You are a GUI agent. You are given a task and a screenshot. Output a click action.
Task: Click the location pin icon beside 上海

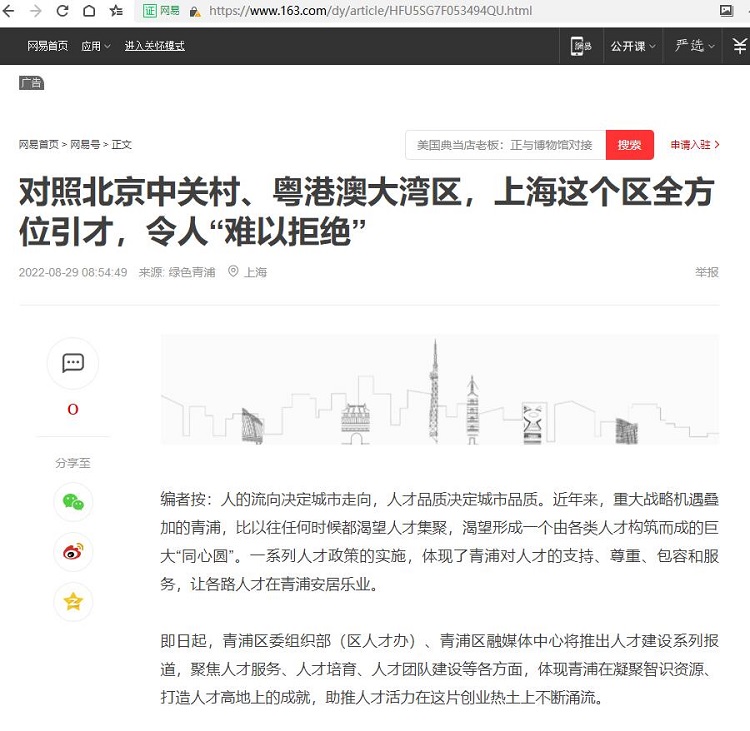pos(233,272)
